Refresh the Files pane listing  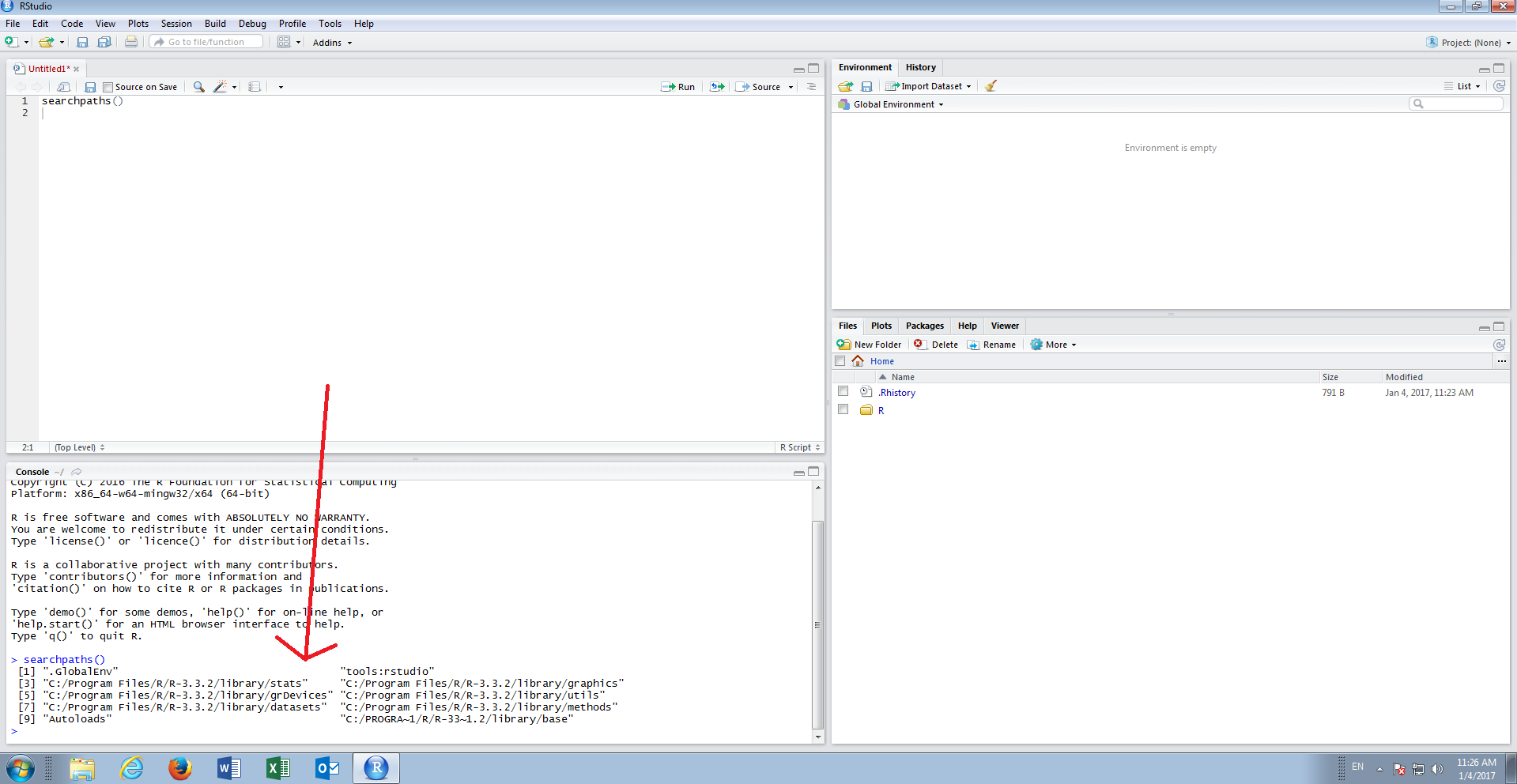(1499, 345)
